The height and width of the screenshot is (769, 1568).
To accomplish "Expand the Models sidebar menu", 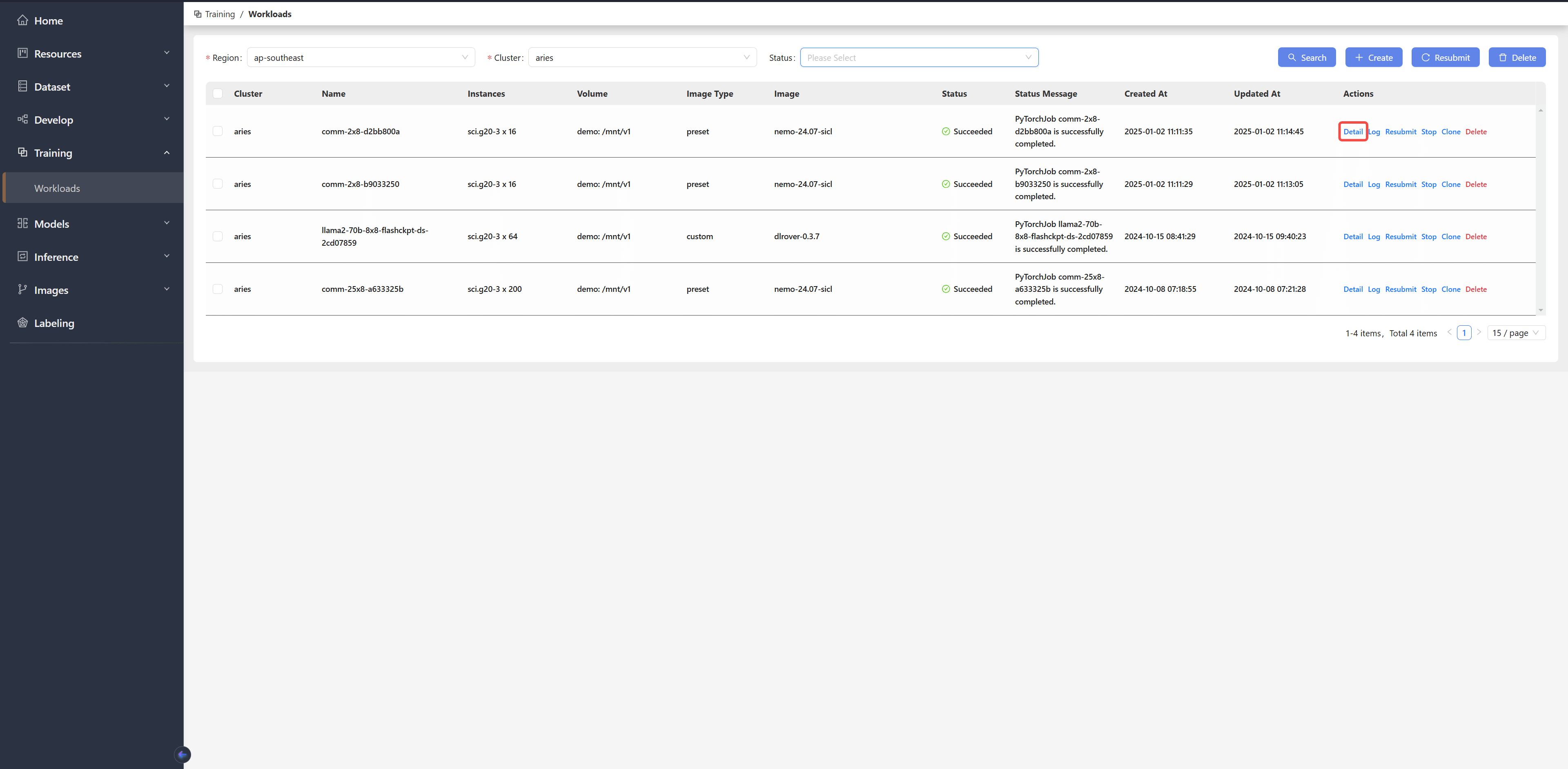I will point(93,224).
